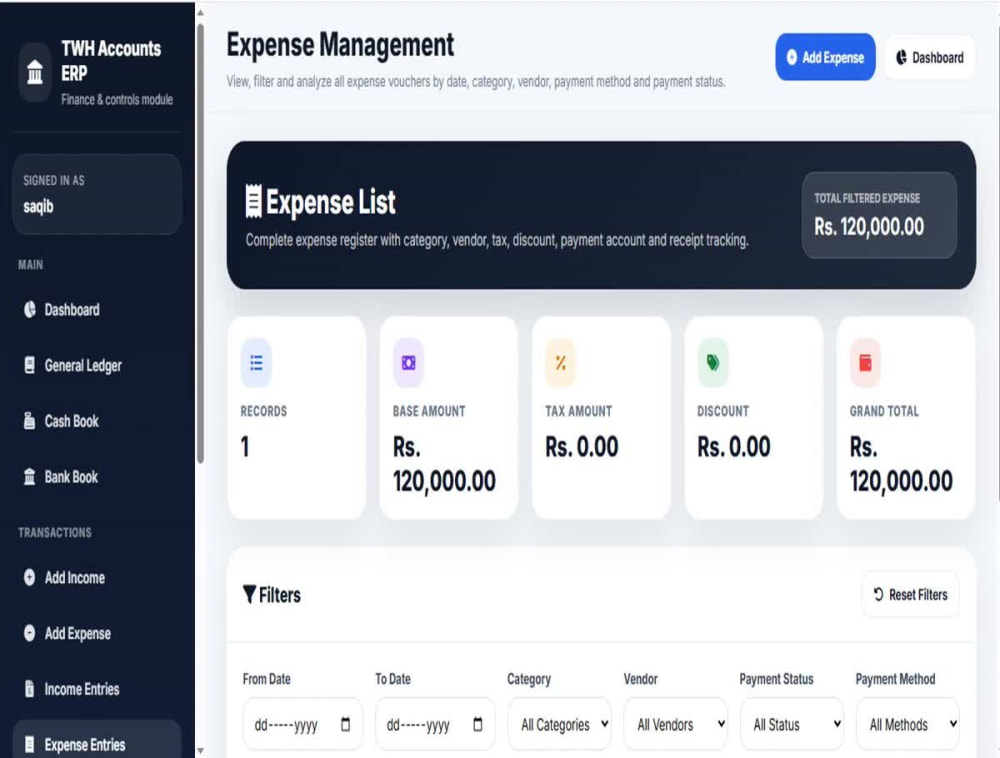Screen dimensions: 1000x758
Task: Click the Reset Filters button
Action: tap(910, 594)
